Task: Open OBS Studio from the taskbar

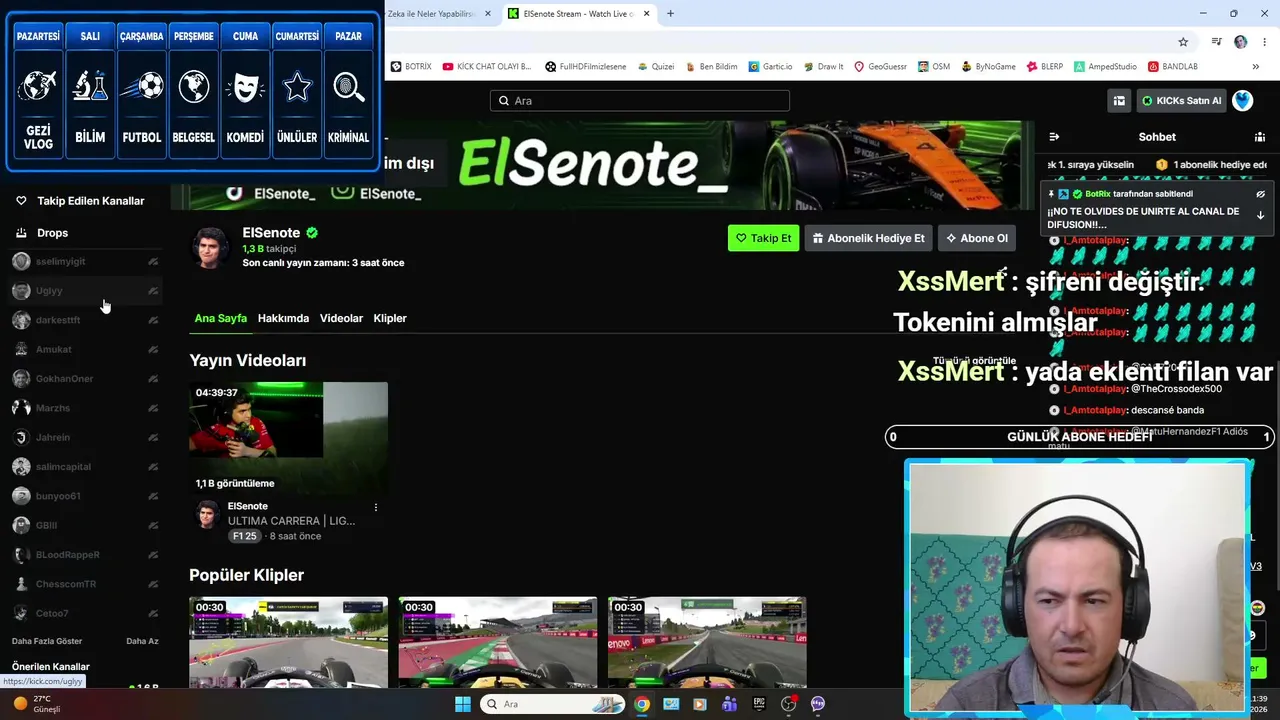Action: pos(788,704)
